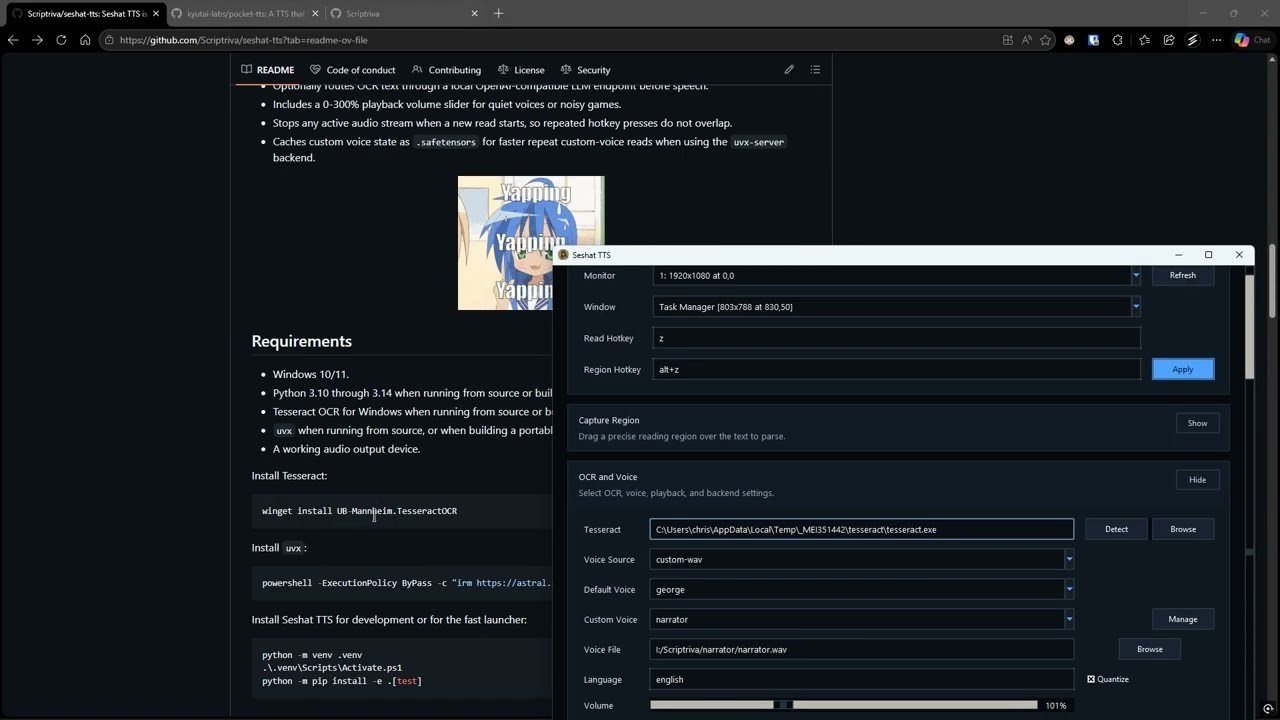Click the winget install Tesseract code line
Screen dimensions: 1280x720
[360, 511]
